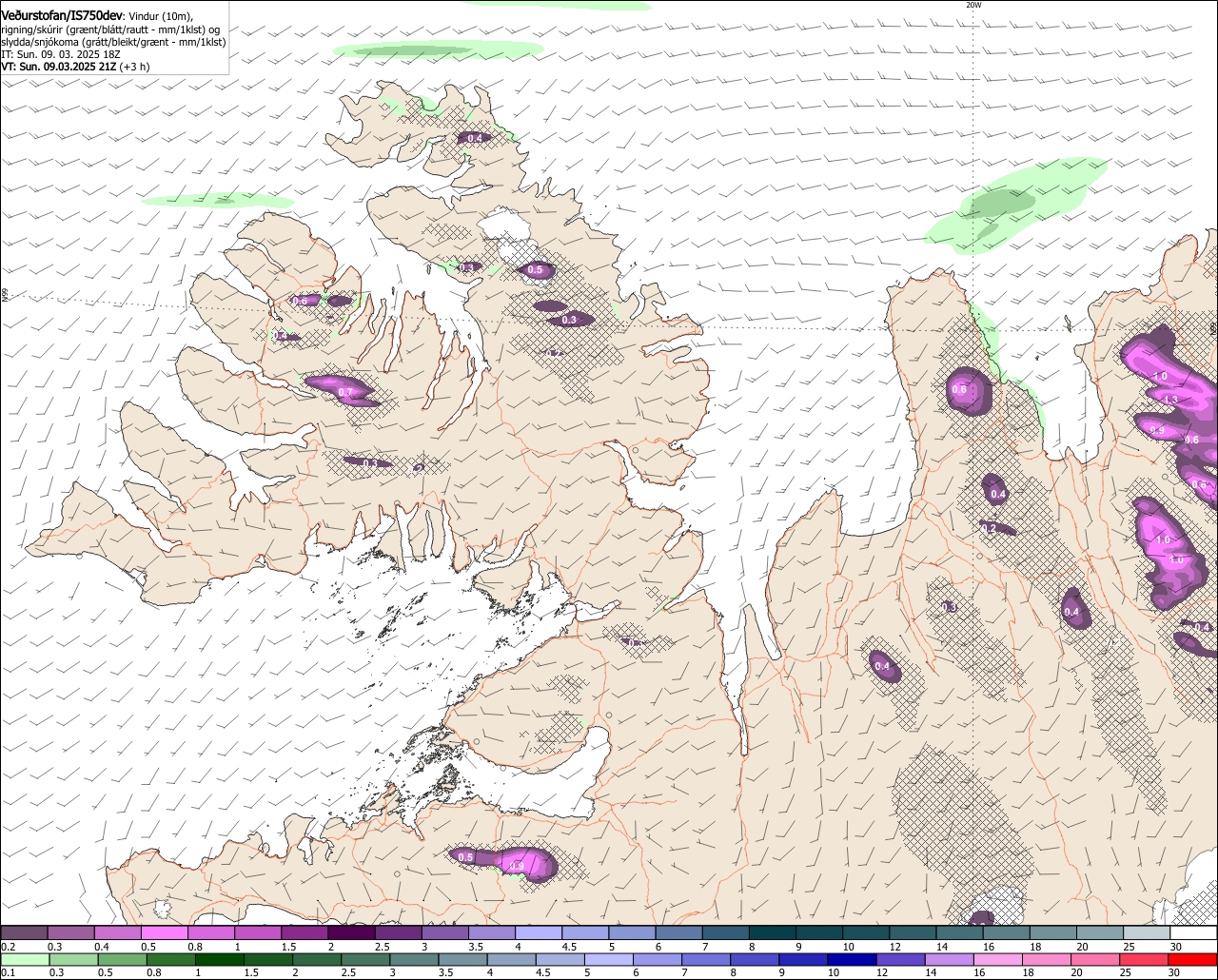This screenshot has height=980, width=1218.
Task: Pick lower legend red swatch between 25 and 30
Action: tap(1146, 959)
